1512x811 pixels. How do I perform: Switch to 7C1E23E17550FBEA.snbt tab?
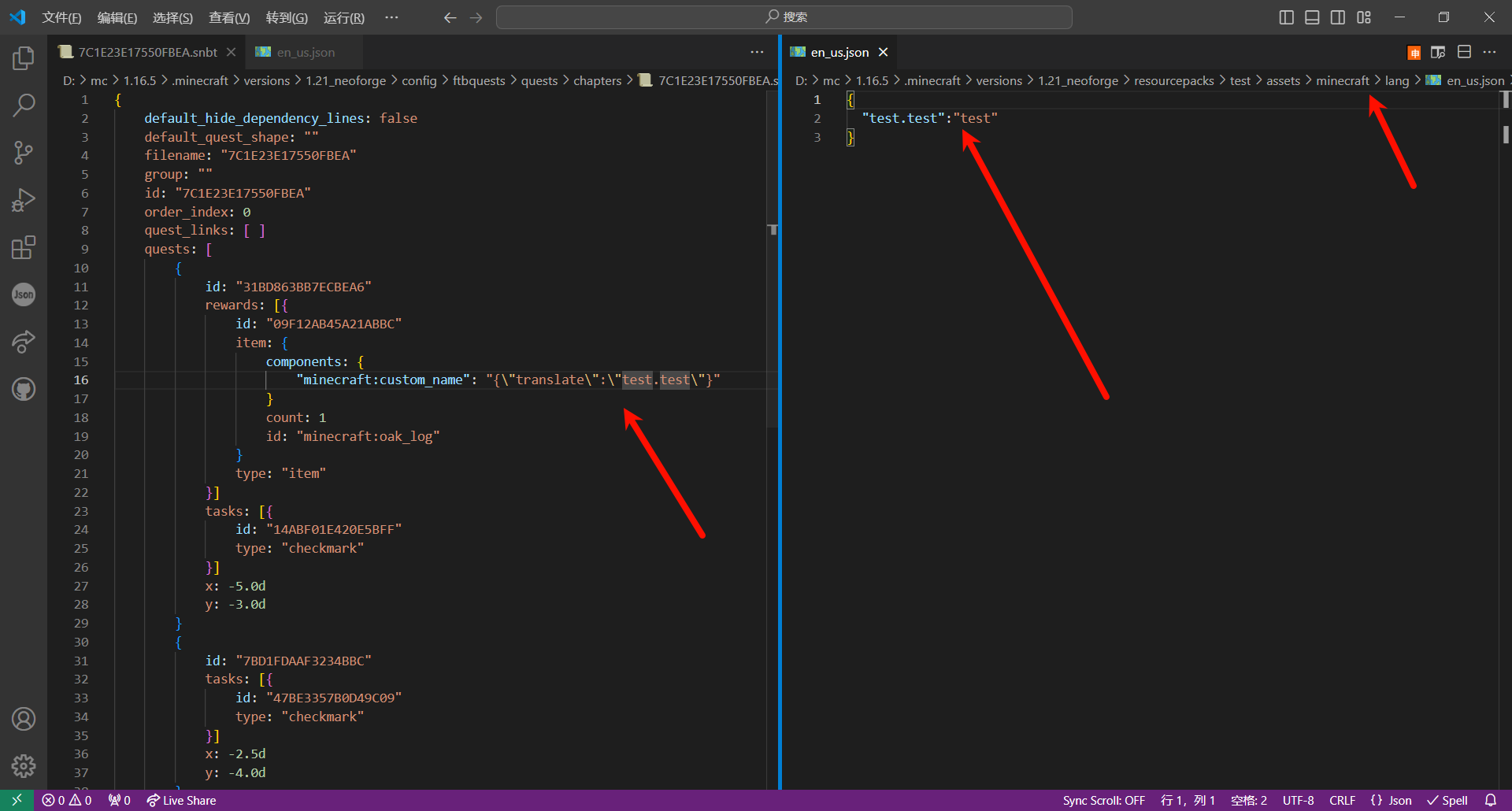point(148,52)
